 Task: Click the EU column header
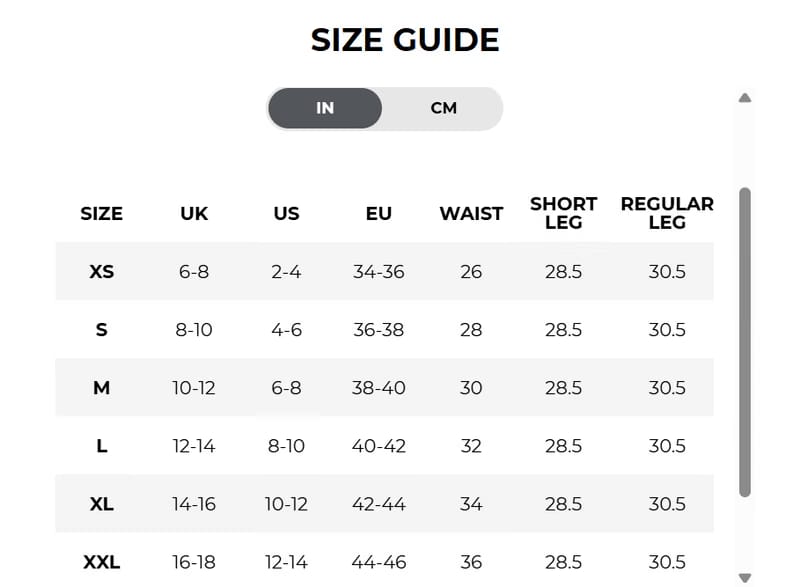(379, 214)
